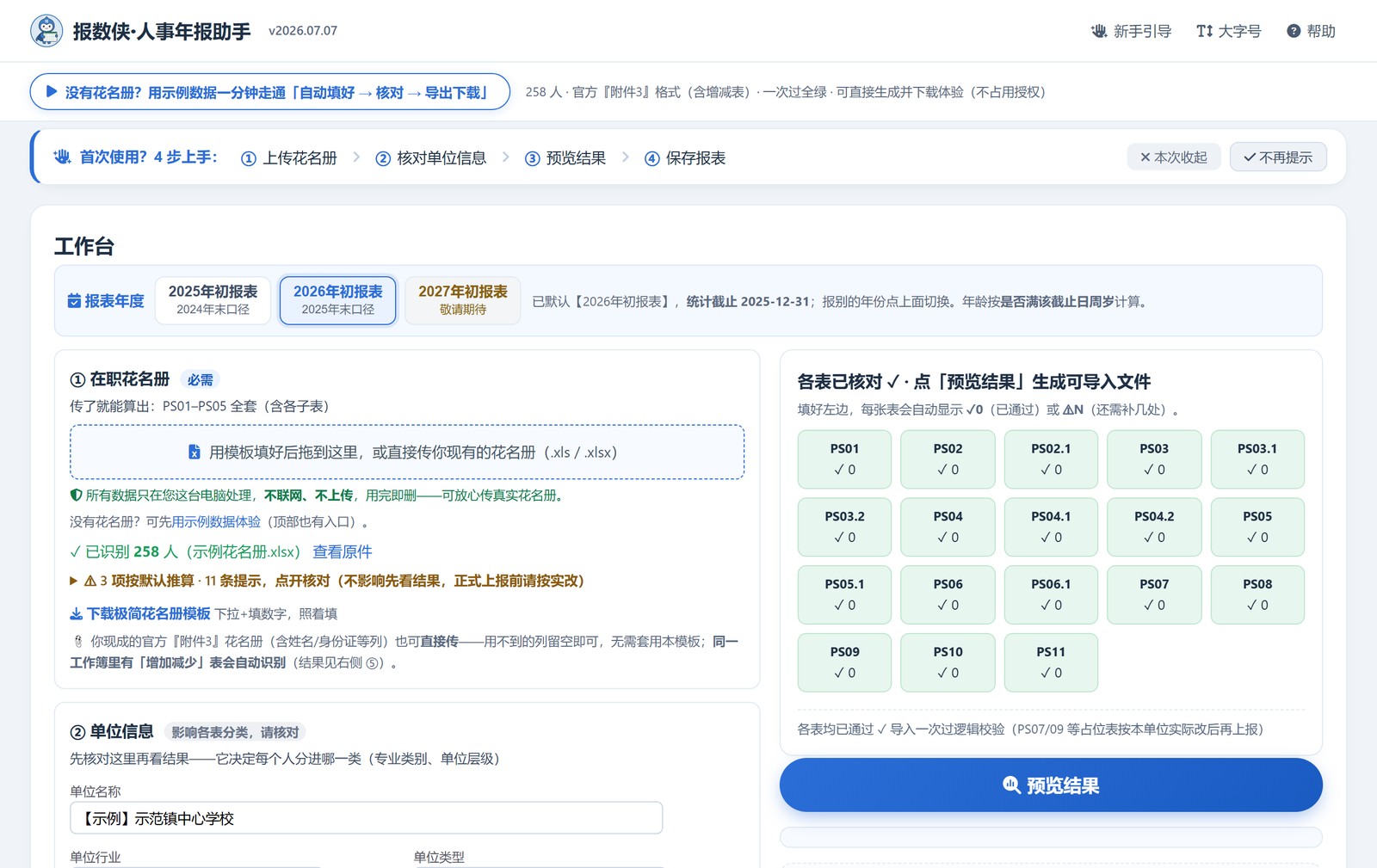Open the PS01 table card
The height and width of the screenshot is (868, 1377).
(x=844, y=459)
